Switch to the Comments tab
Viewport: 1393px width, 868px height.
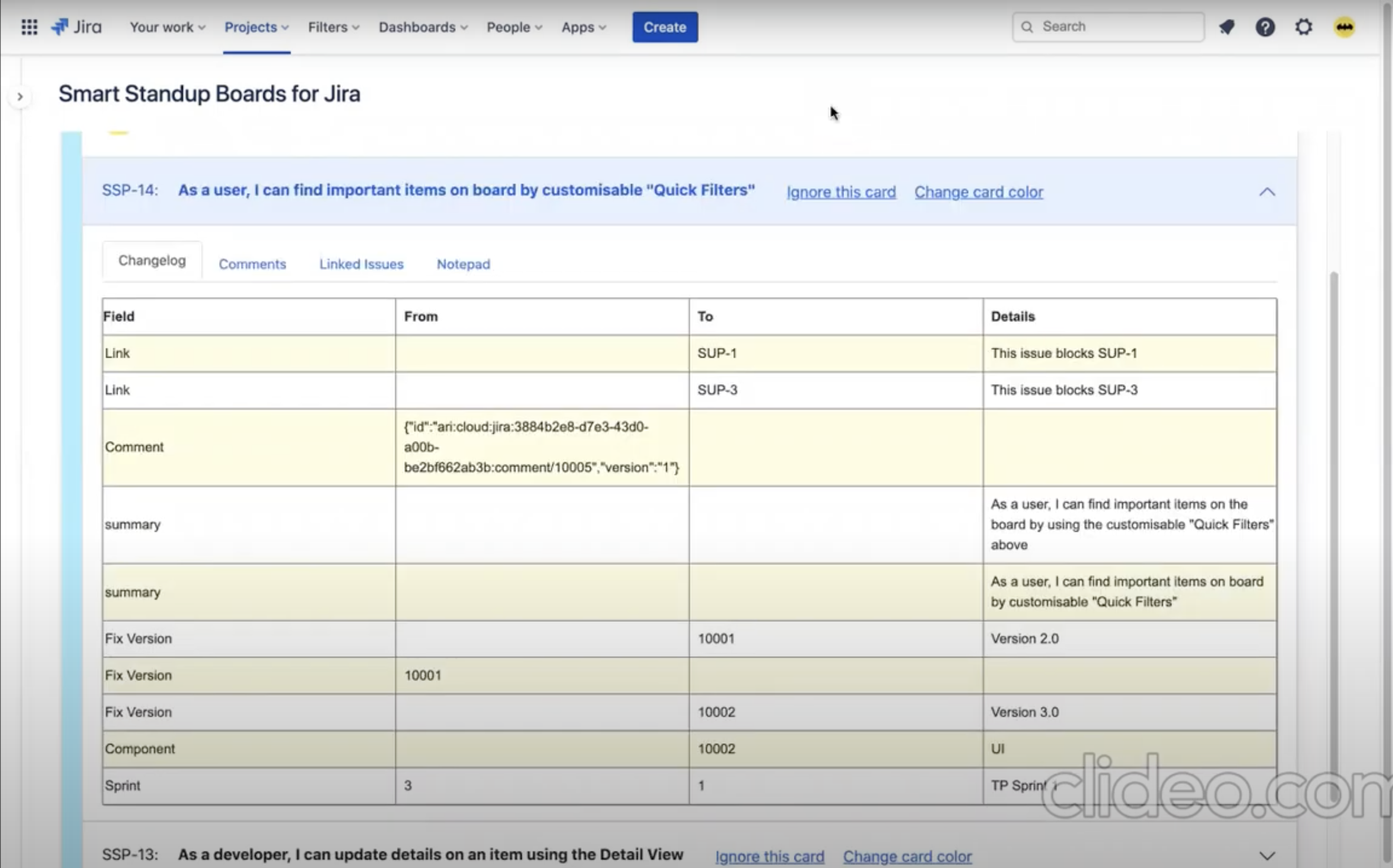coord(252,264)
